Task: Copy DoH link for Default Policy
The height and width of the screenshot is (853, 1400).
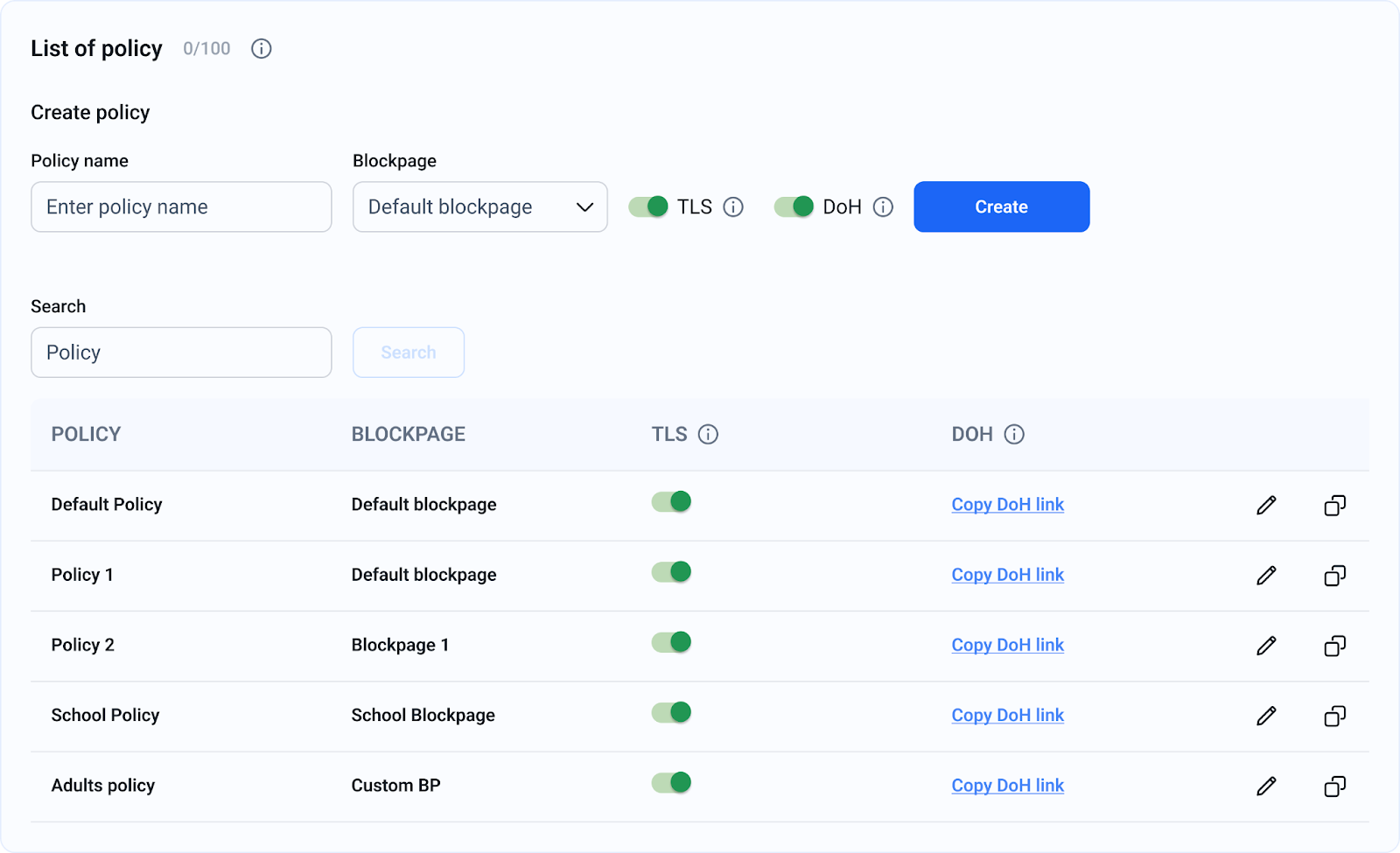Action: pyautogui.click(x=1008, y=505)
